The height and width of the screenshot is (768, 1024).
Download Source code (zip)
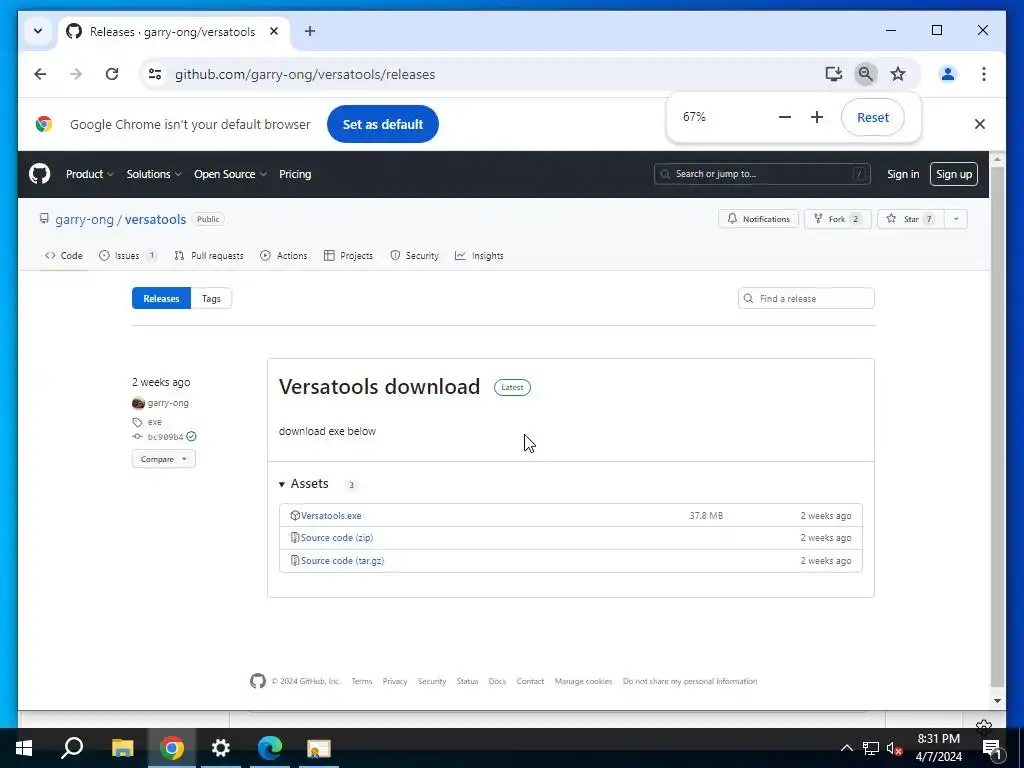337,537
